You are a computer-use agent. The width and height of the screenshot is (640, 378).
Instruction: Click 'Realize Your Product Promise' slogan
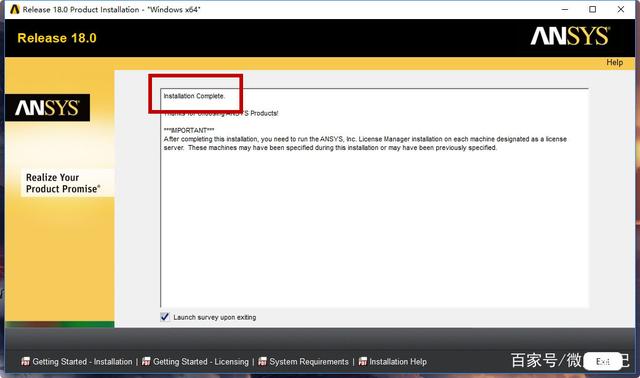click(x=63, y=183)
